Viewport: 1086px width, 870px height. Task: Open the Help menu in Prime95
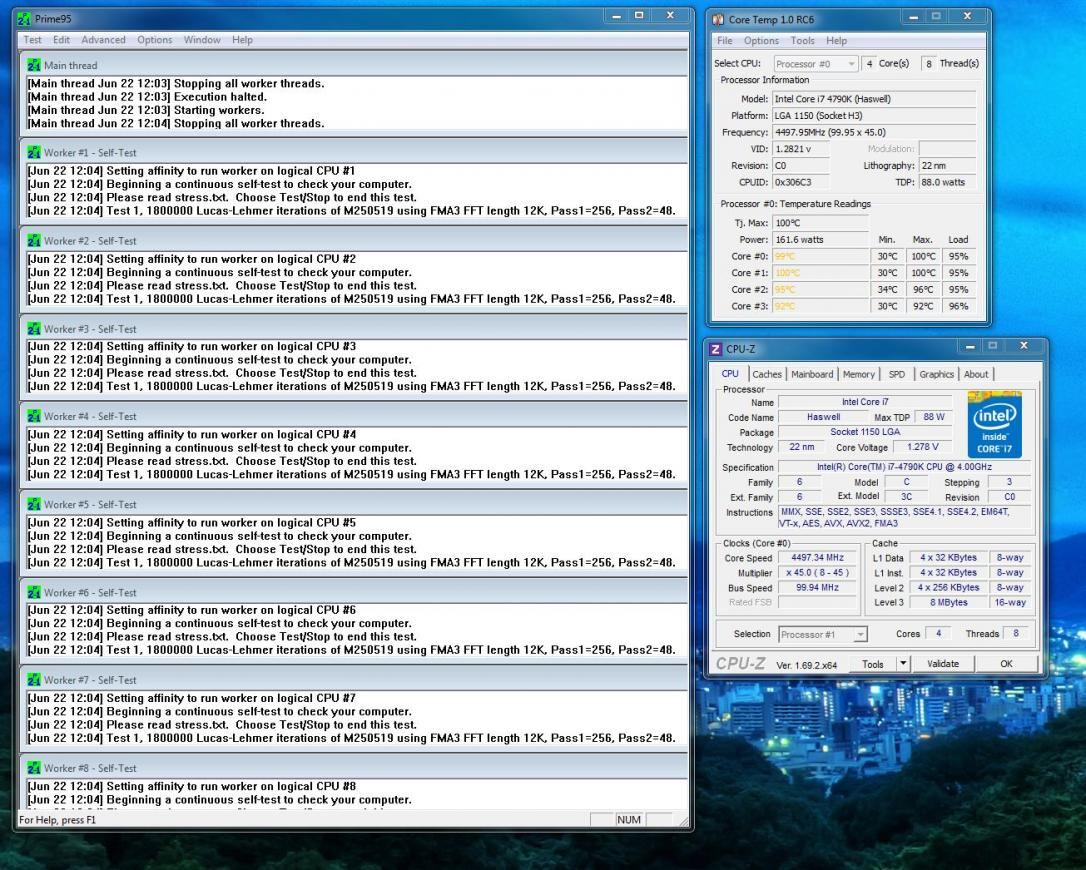coord(242,39)
